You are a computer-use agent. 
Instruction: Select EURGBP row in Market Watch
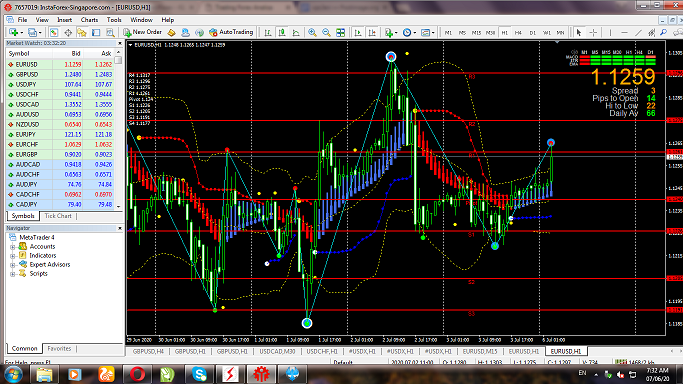coord(61,155)
